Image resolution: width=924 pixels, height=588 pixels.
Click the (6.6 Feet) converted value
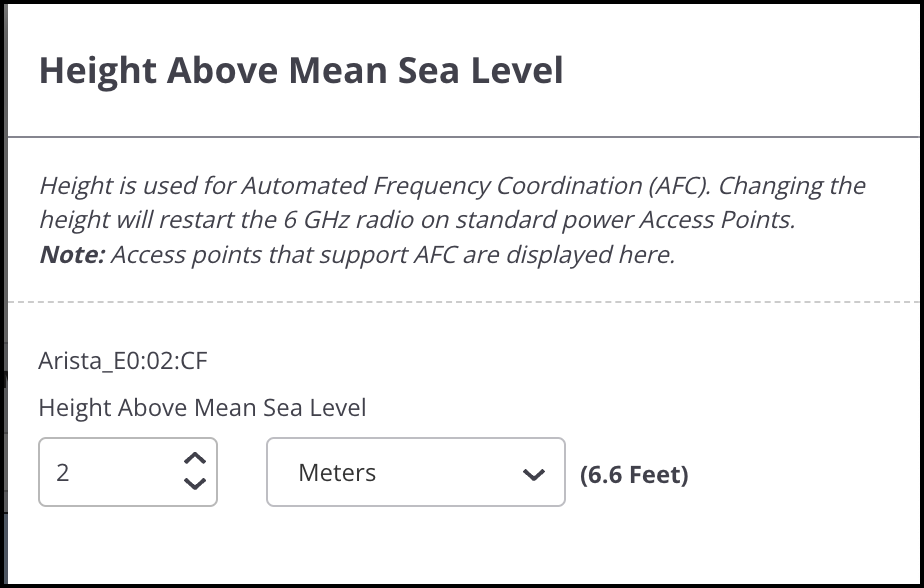pyautogui.click(x=634, y=474)
